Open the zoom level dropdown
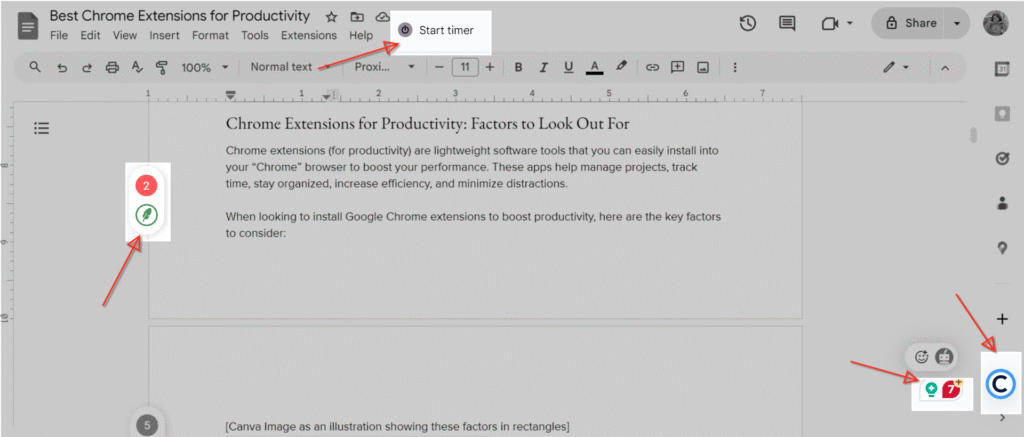Image resolution: width=1024 pixels, height=437 pixels. (x=204, y=67)
